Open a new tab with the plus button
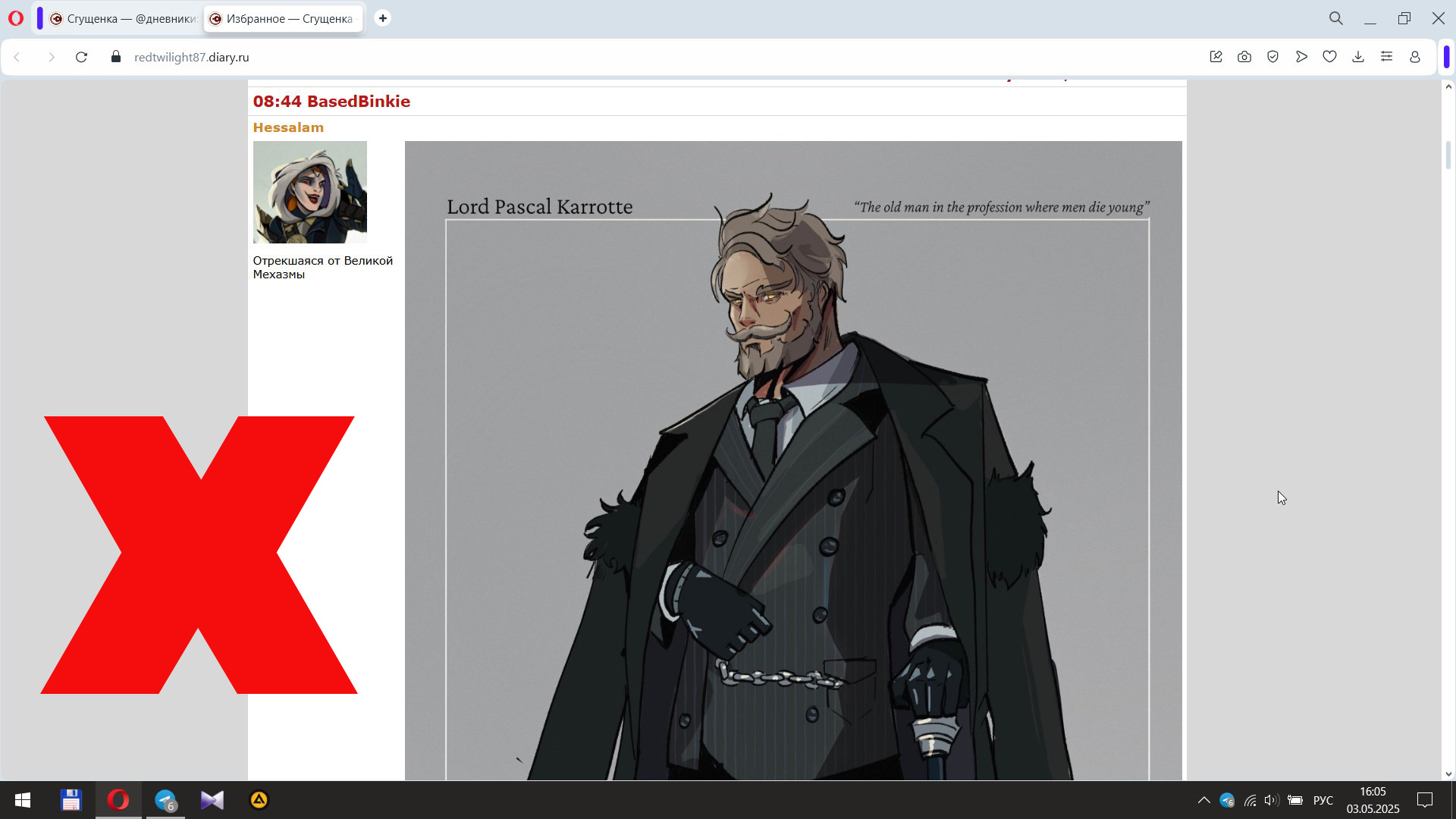Screen dimensions: 1456x819 coord(383,18)
